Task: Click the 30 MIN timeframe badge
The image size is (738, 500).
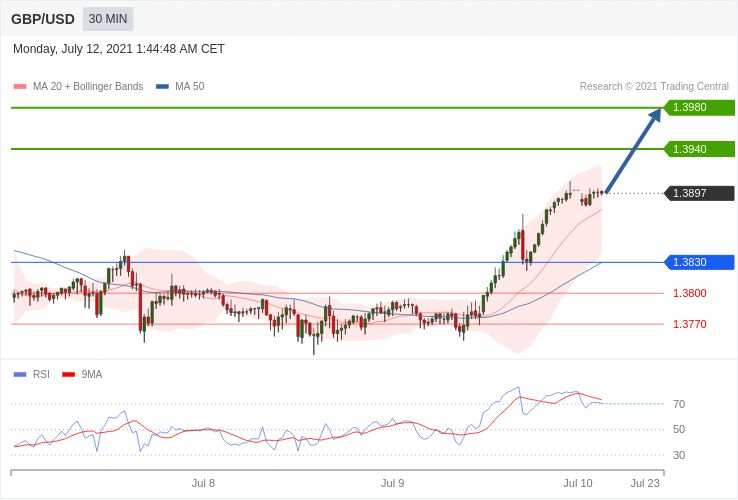Action: click(107, 19)
